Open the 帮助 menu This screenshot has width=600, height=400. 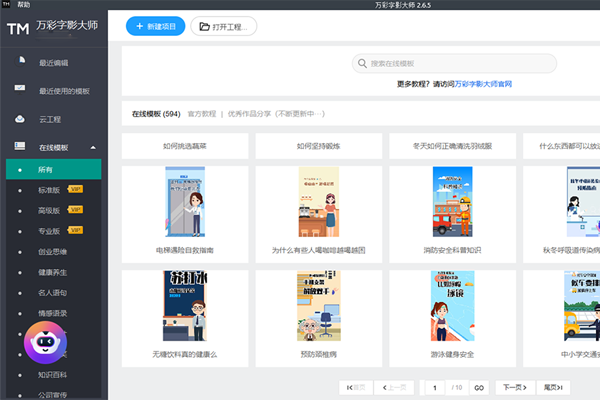coord(23,5)
